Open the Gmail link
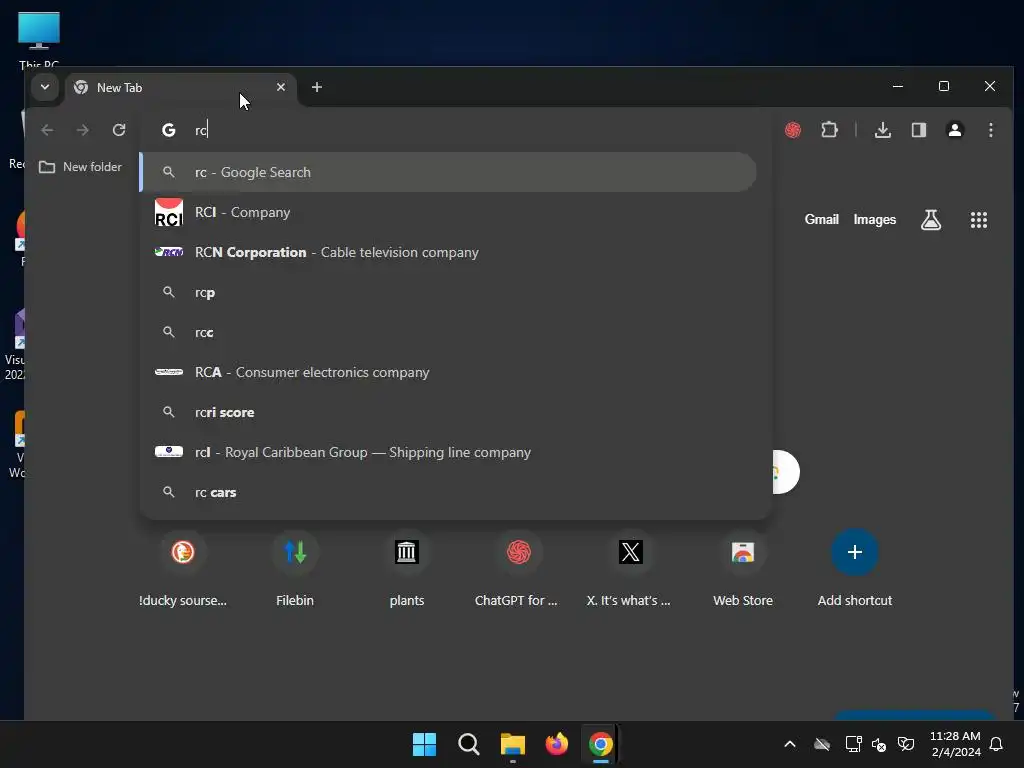This screenshot has width=1024, height=768. pos(821,219)
